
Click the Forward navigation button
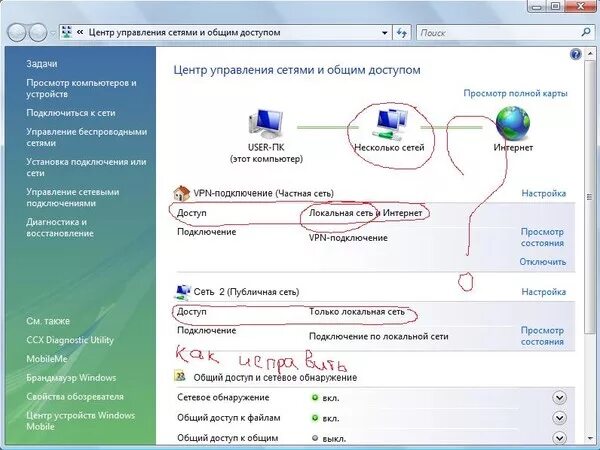(x=38, y=33)
